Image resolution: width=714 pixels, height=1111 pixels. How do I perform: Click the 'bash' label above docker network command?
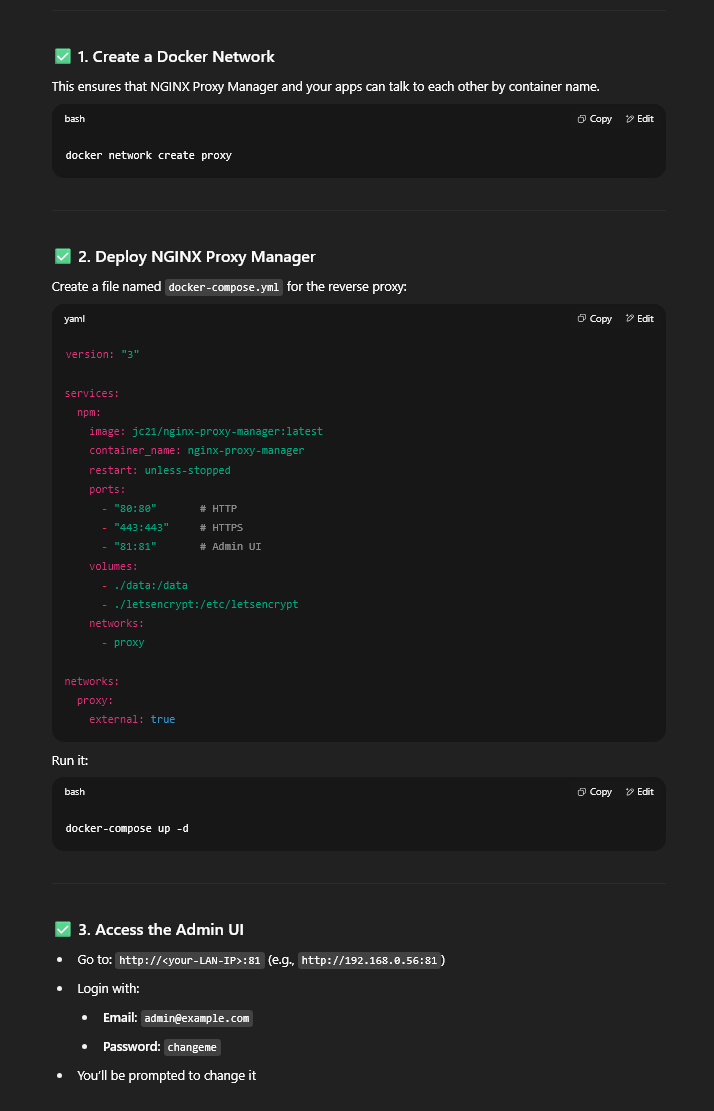pos(74,119)
